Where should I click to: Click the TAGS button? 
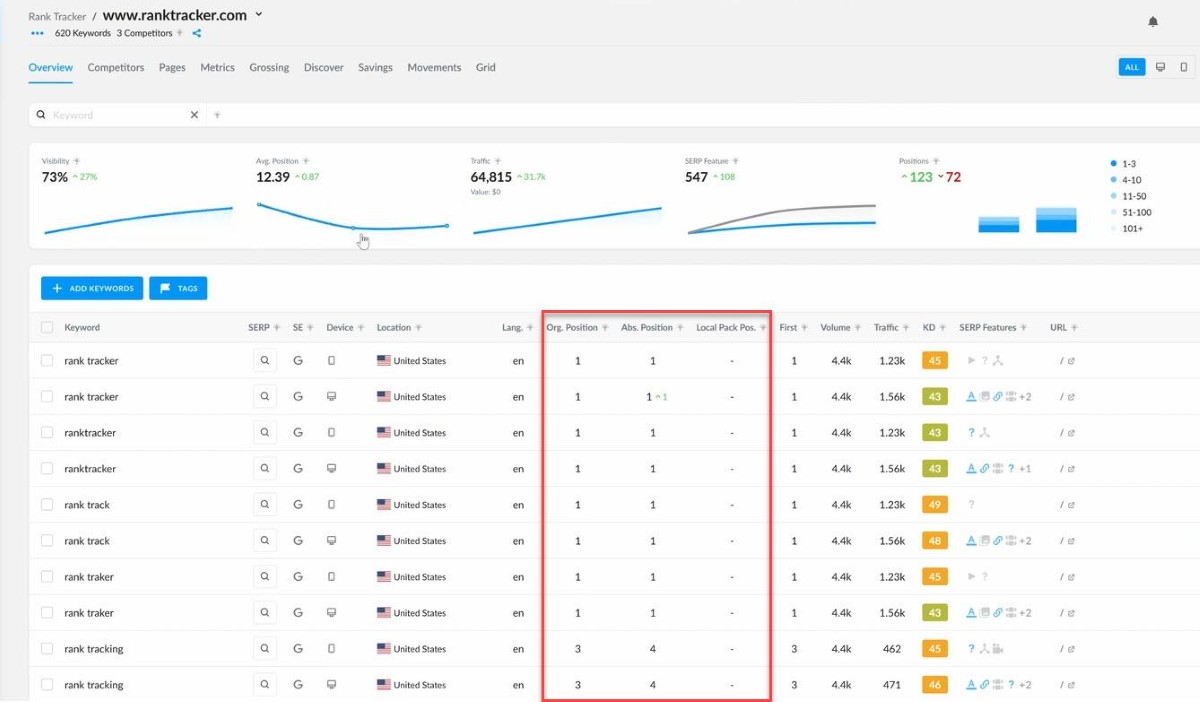(x=178, y=288)
